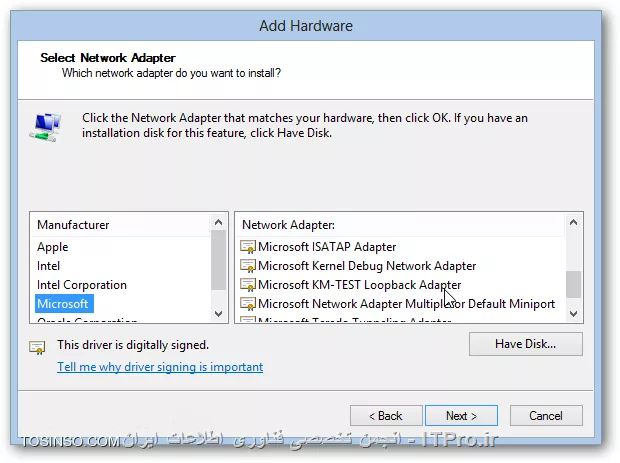
Task: Select Intel Corporation manufacturer
Action: (x=82, y=285)
